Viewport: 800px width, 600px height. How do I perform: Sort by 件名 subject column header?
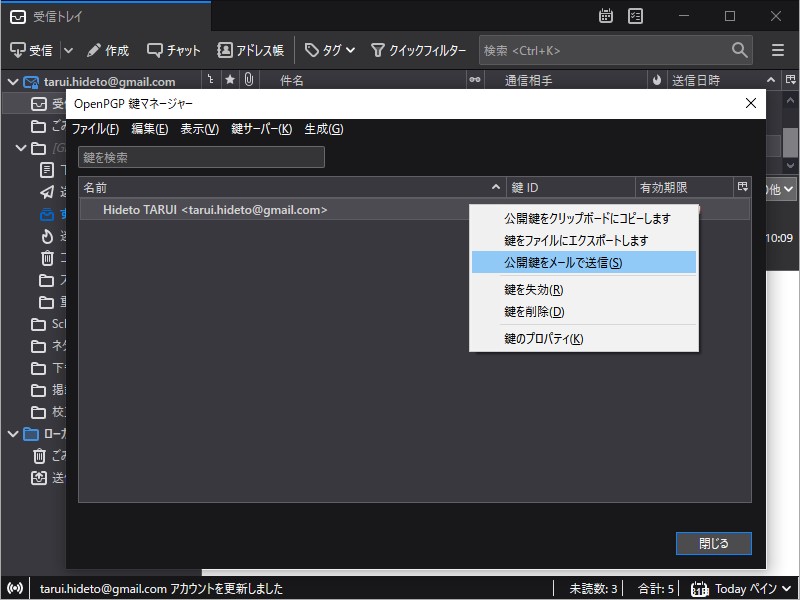363,80
